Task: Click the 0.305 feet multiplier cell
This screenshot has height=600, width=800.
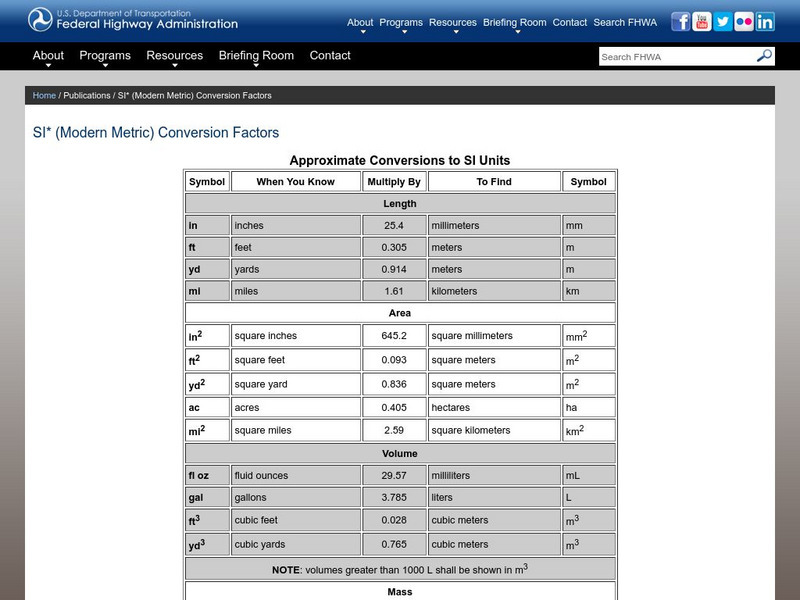Action: [394, 247]
